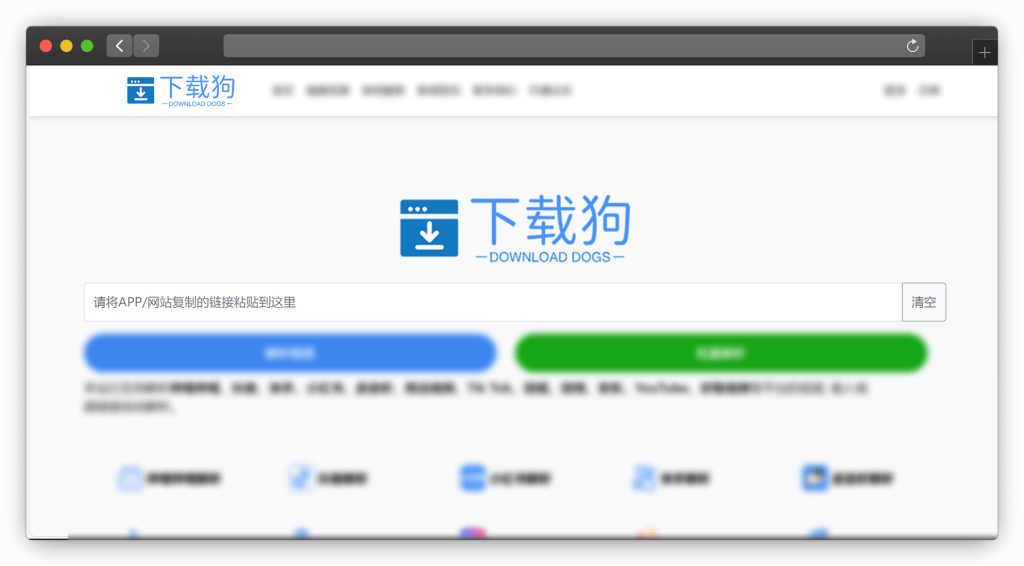Reload the page with the refresh icon
This screenshot has width=1024, height=566.
912,46
